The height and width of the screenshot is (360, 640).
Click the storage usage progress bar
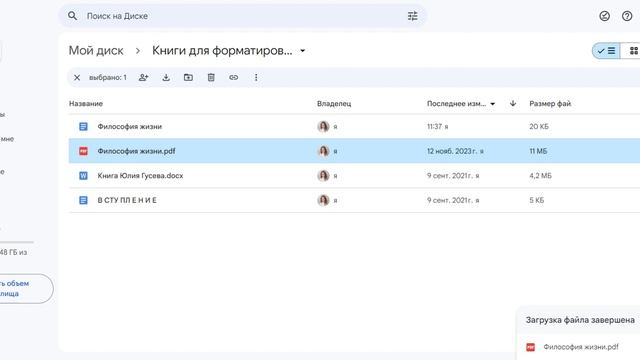[16, 242]
